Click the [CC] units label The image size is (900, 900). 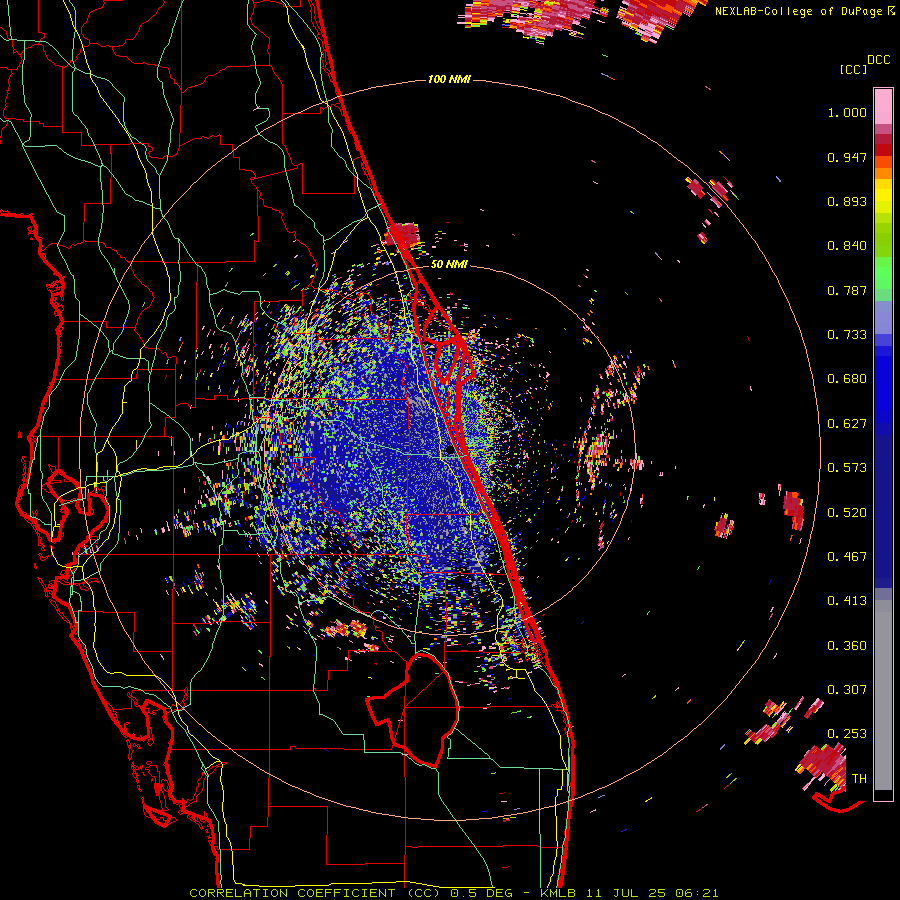coord(853,69)
